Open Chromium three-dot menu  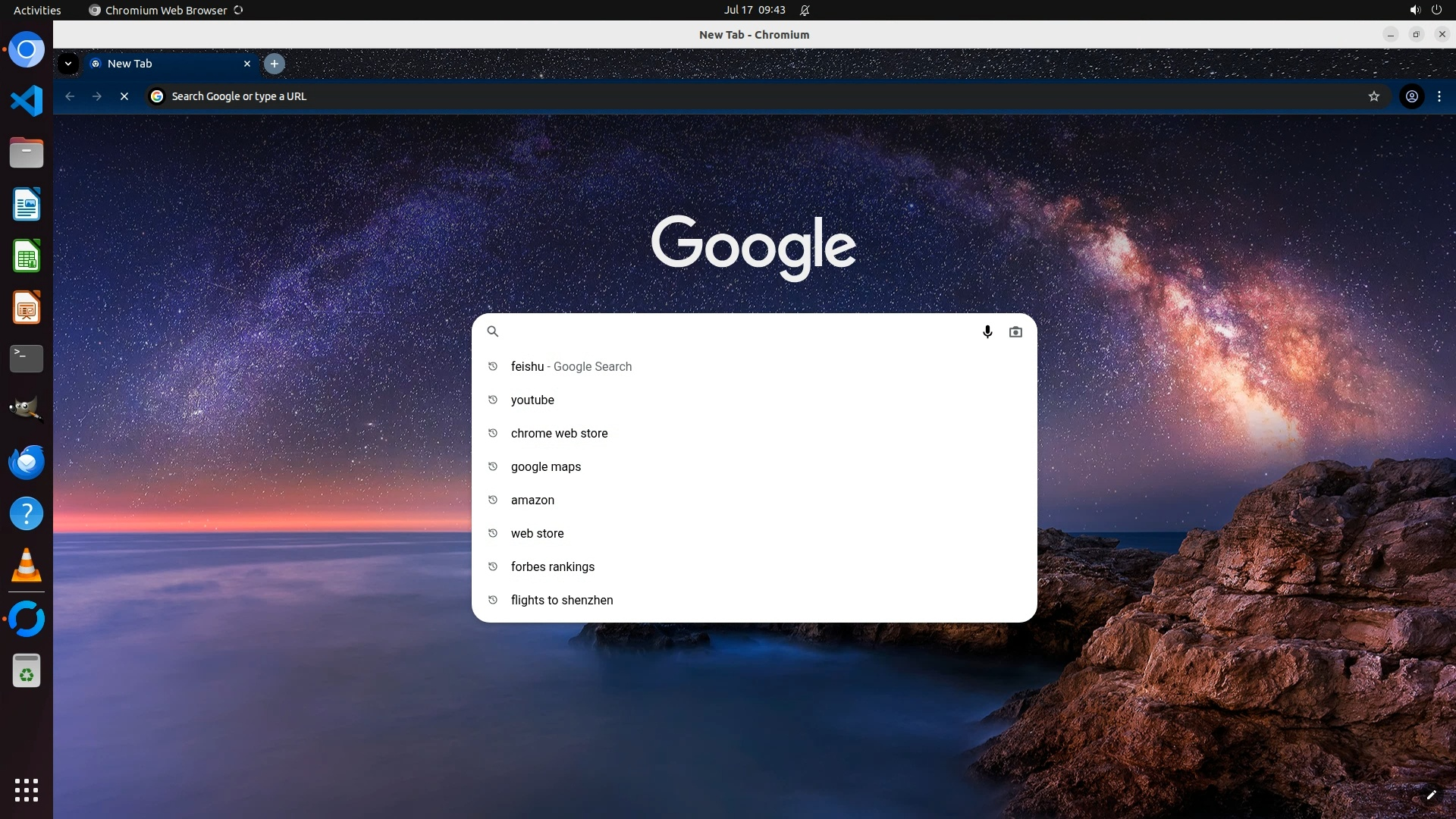tap(1439, 96)
